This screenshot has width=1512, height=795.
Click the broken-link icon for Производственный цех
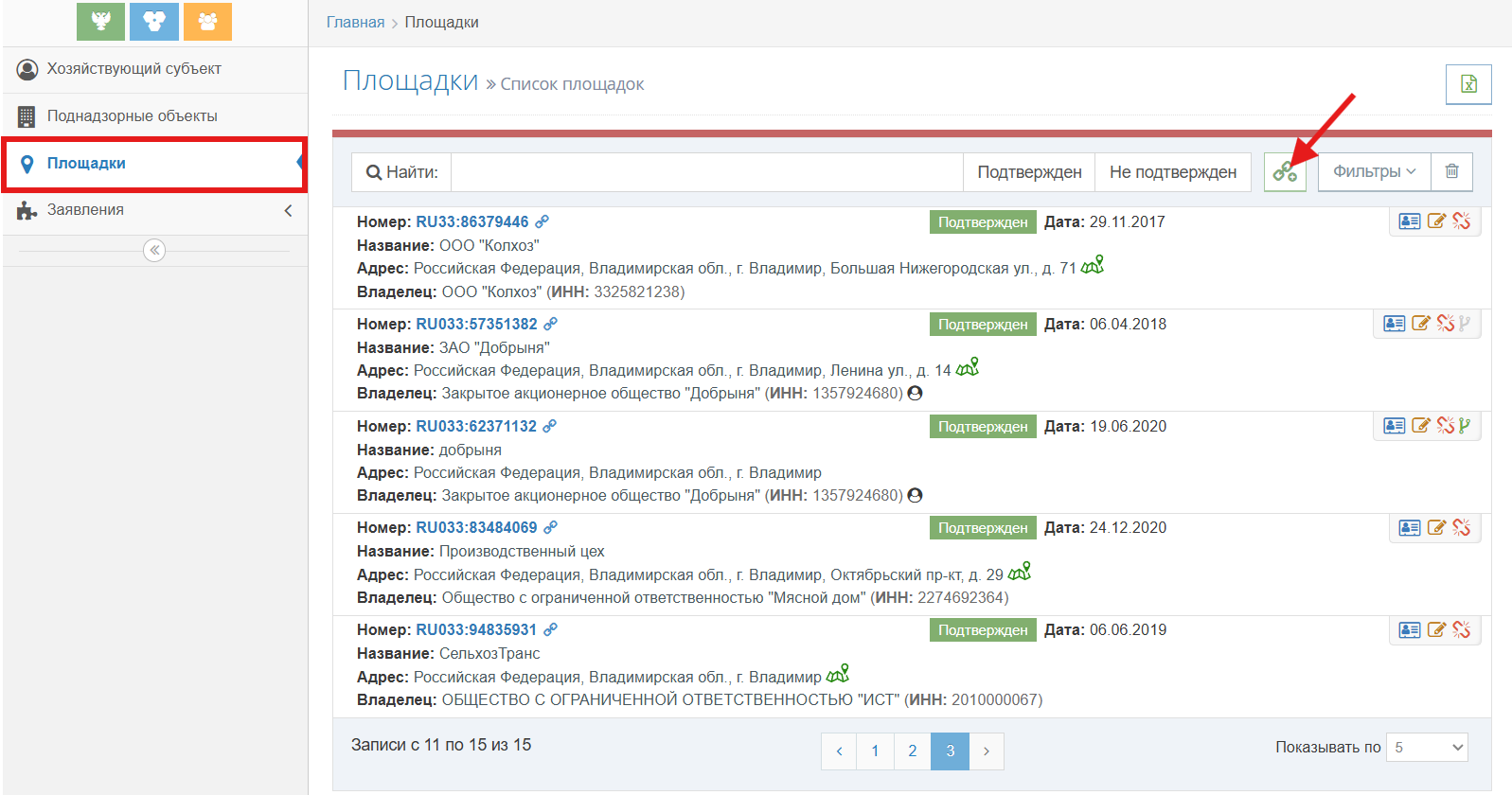[1462, 527]
